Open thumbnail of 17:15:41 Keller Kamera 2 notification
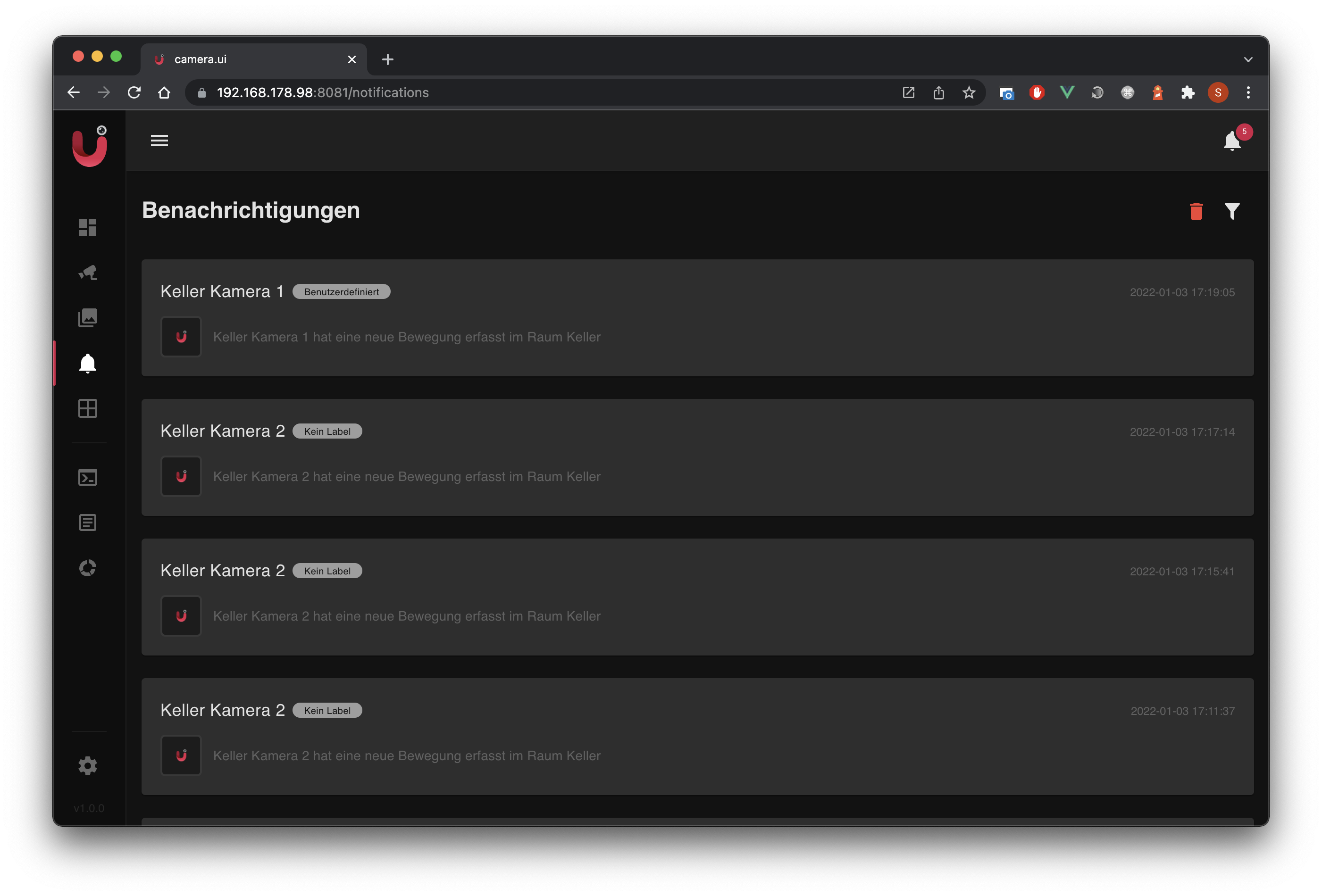Image resolution: width=1322 pixels, height=896 pixels. click(x=181, y=616)
